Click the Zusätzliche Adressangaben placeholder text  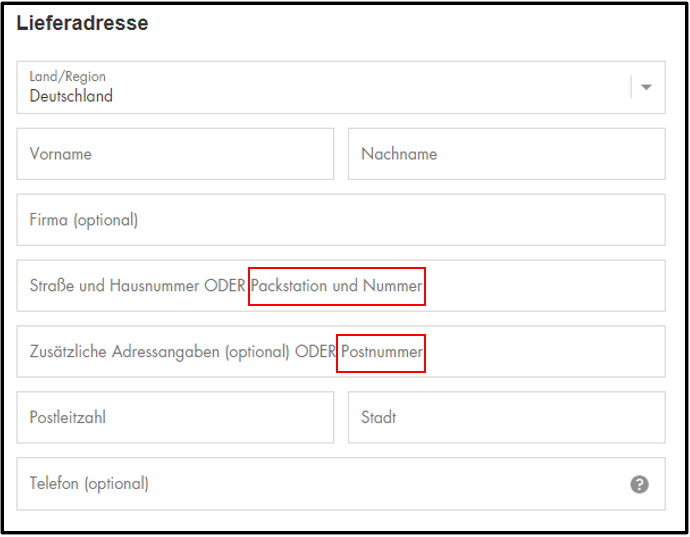pyautogui.click(x=125, y=352)
